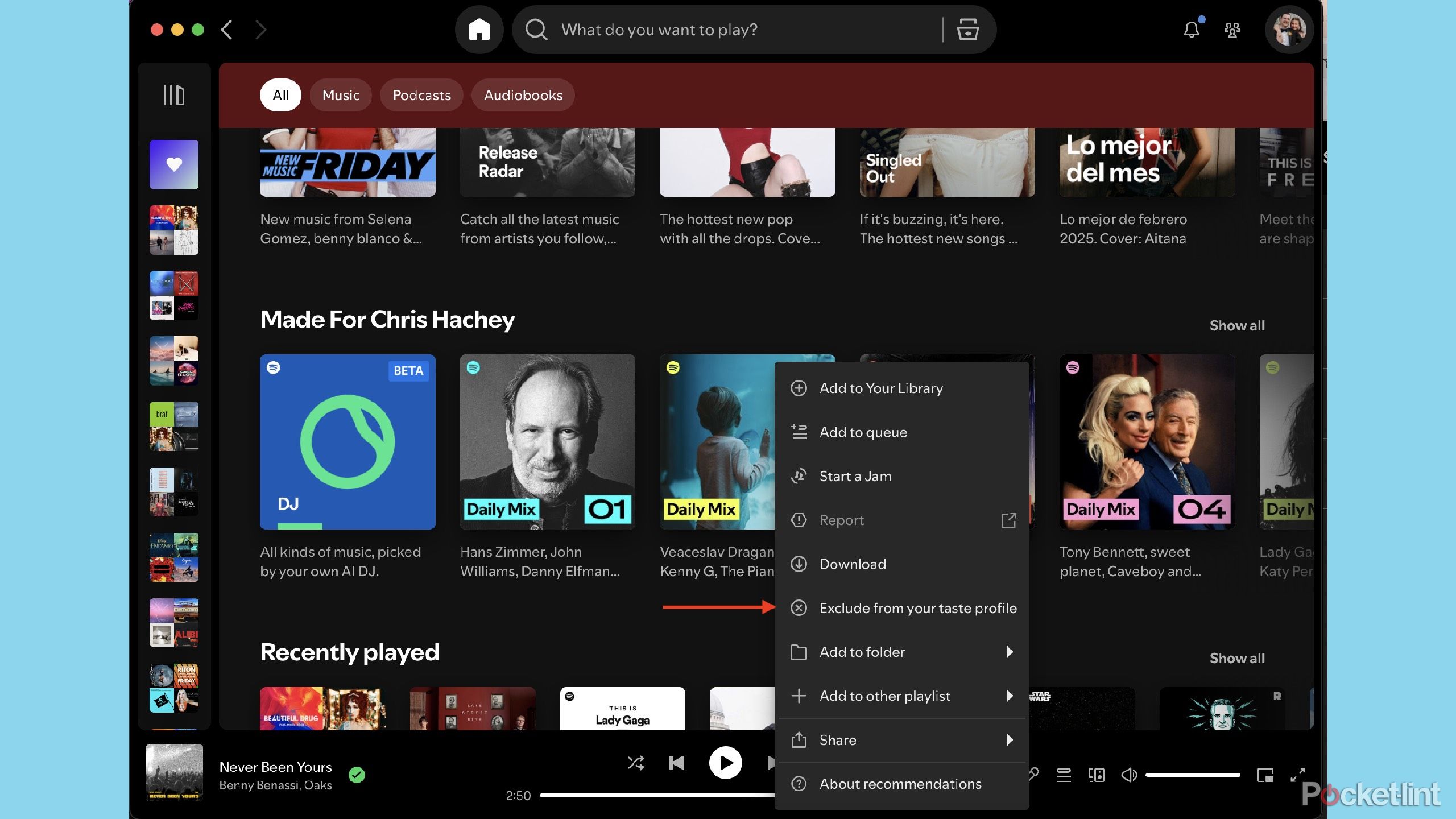
Task: Open the Made For Chris Hachey heading
Action: pyautogui.click(x=387, y=319)
